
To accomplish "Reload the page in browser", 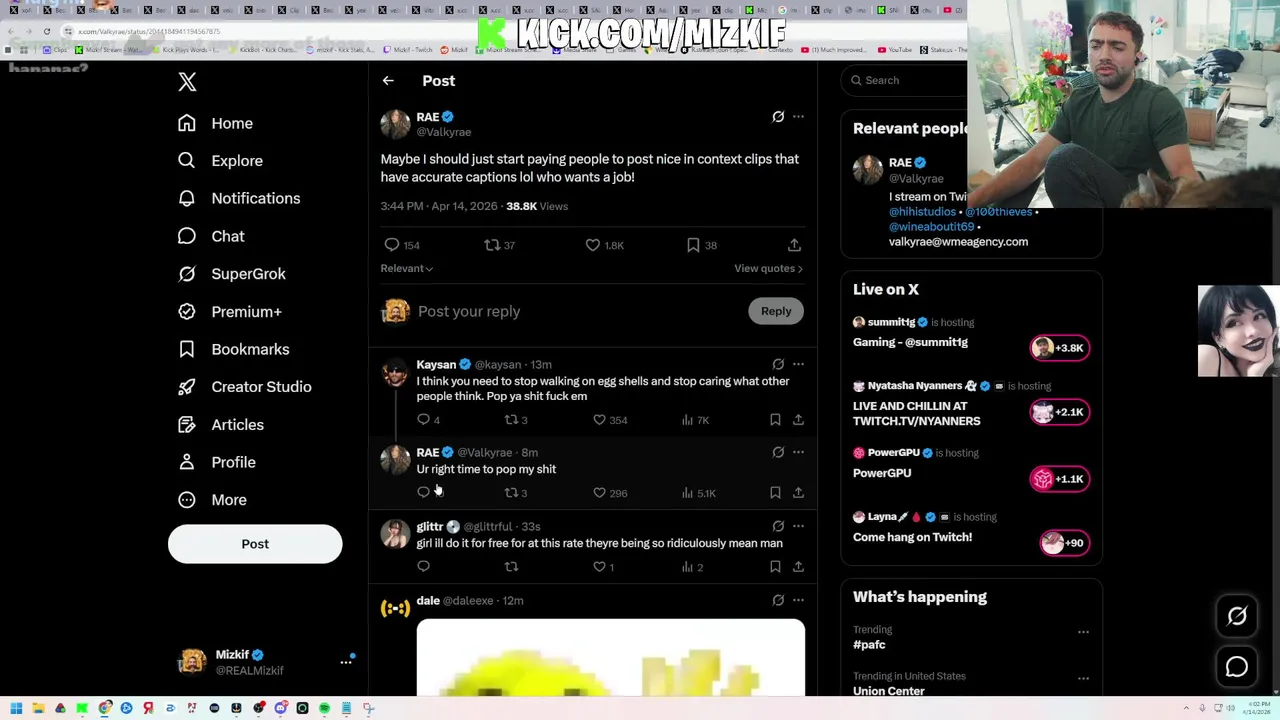I will click(46, 31).
